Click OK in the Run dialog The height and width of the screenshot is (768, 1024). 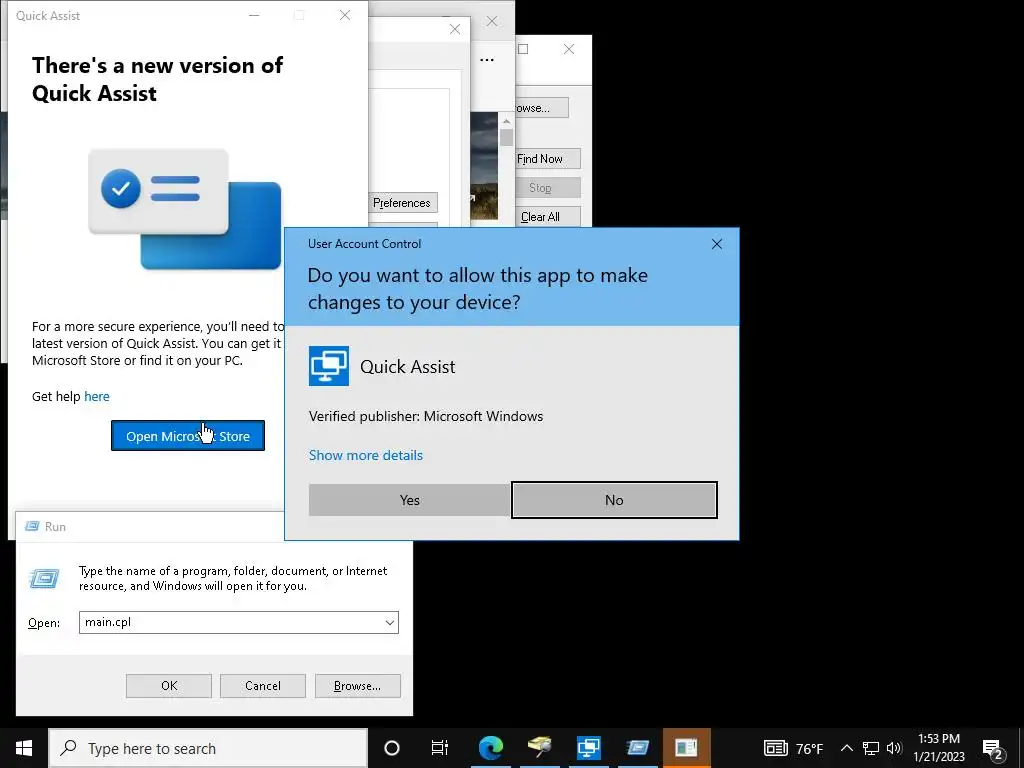point(168,686)
